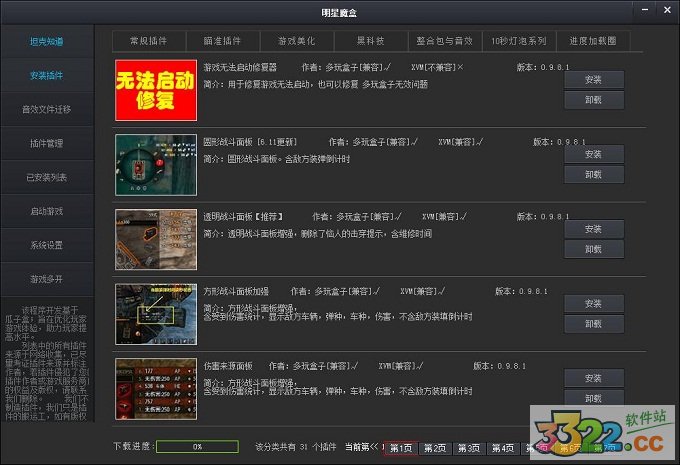The image size is (680, 465).
Task: Click the red 无法启动修复 thumbnail
Action: tap(156, 90)
